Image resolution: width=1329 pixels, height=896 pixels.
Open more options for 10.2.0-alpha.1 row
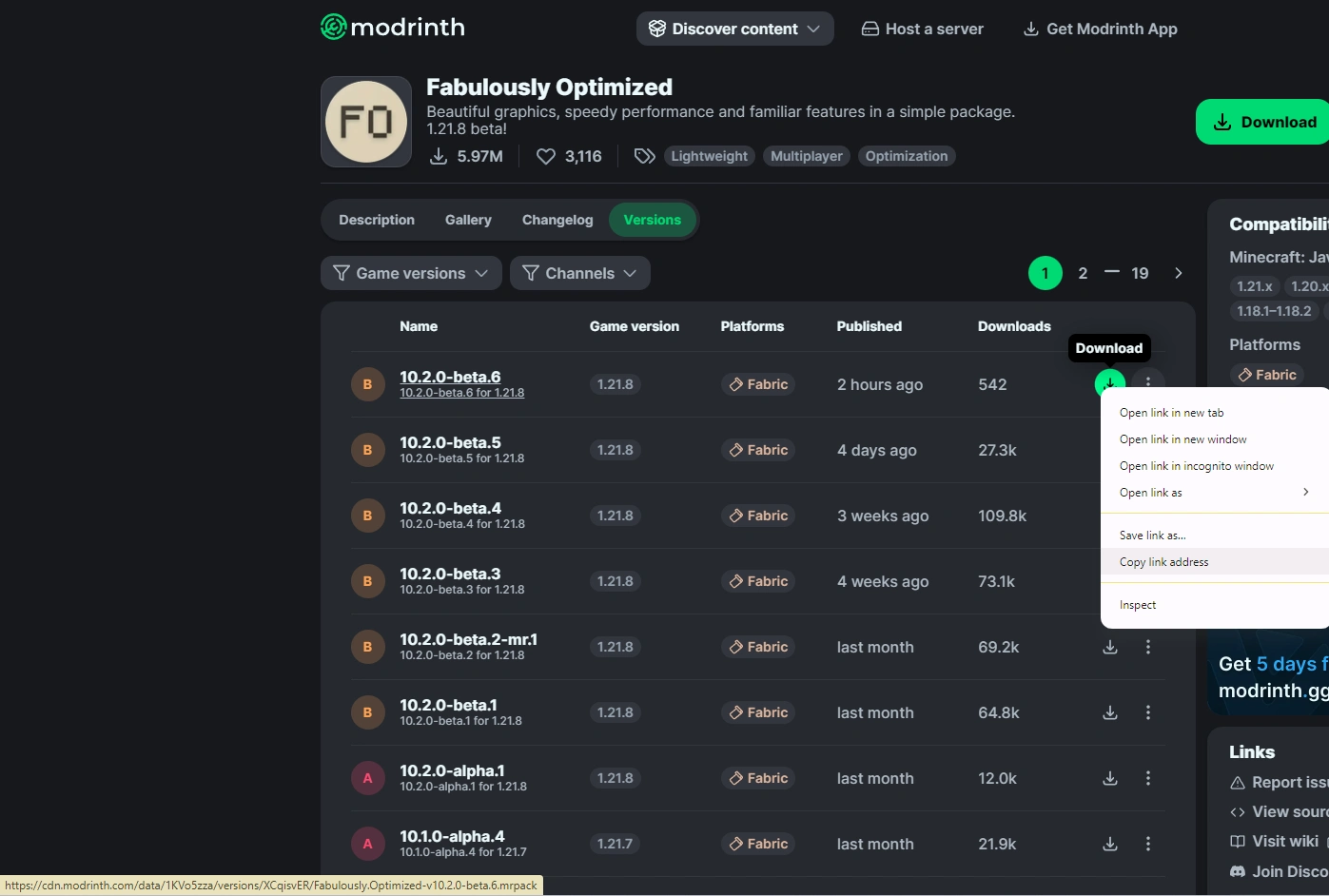[1148, 778]
